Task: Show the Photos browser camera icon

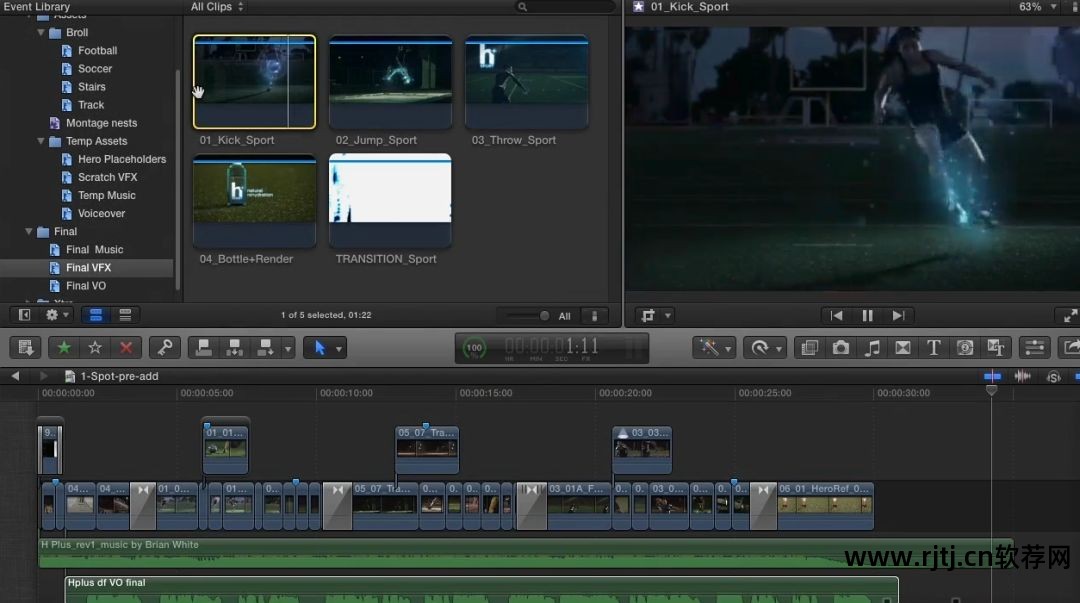Action: 841,348
